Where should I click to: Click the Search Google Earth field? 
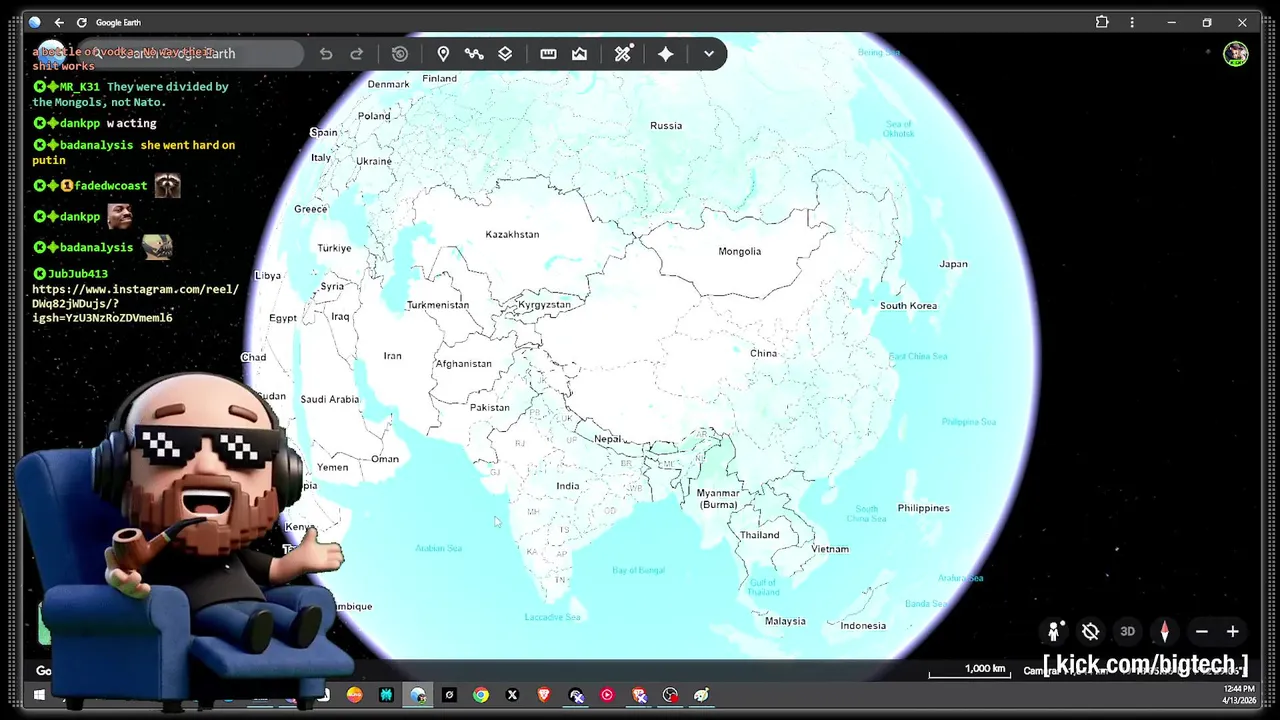pyautogui.click(x=190, y=54)
